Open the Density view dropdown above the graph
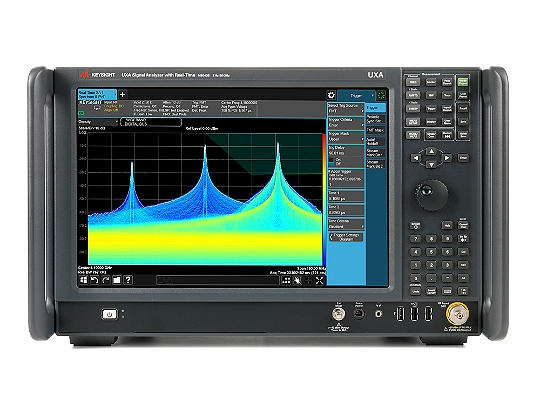The height and width of the screenshot is (405, 540). [x=98, y=122]
